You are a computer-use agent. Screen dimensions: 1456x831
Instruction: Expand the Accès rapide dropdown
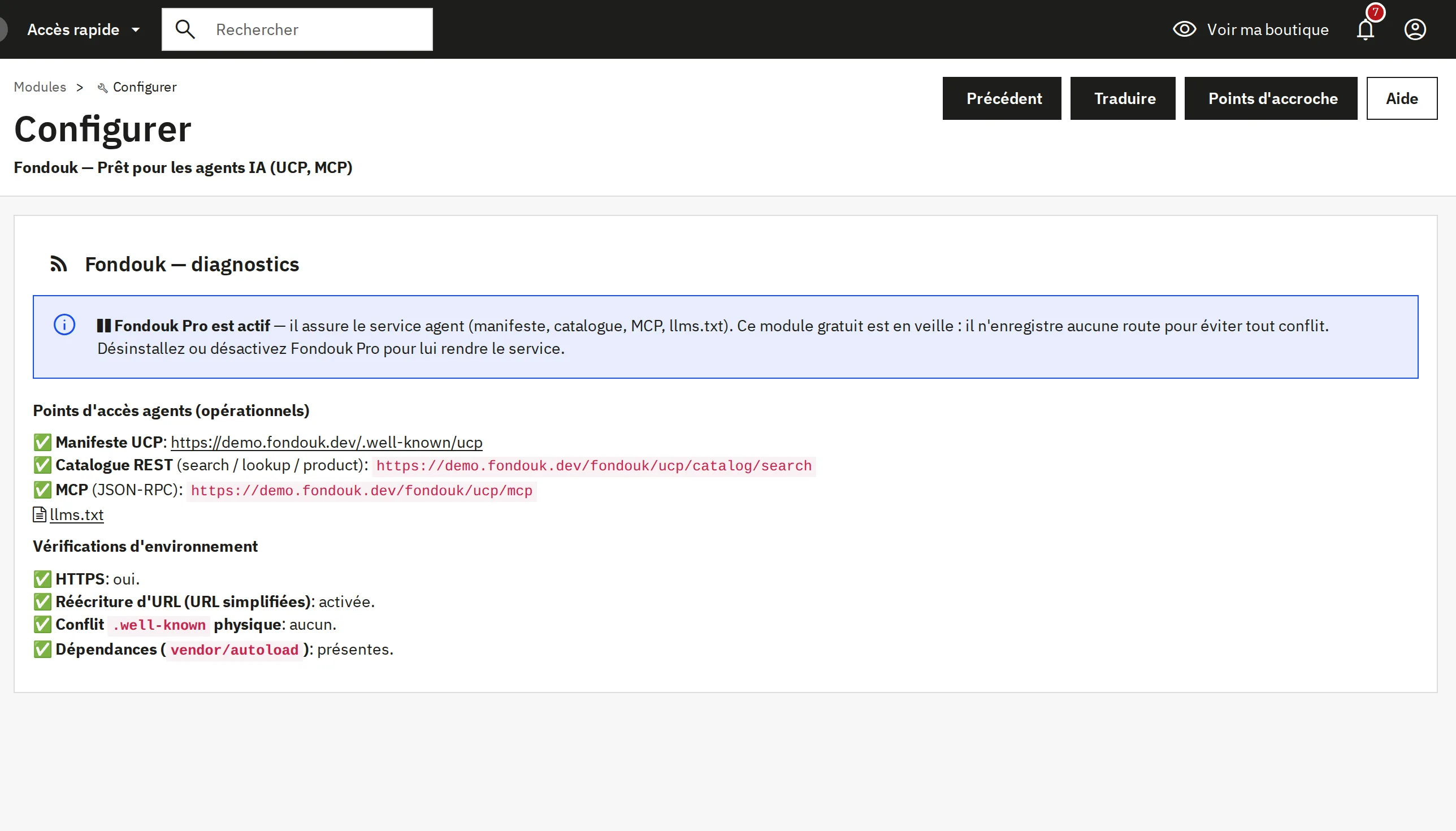coord(83,29)
